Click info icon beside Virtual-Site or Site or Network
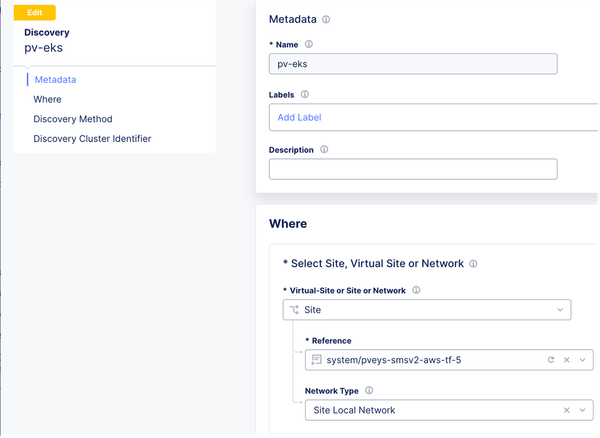The height and width of the screenshot is (438, 600). click(x=416, y=290)
